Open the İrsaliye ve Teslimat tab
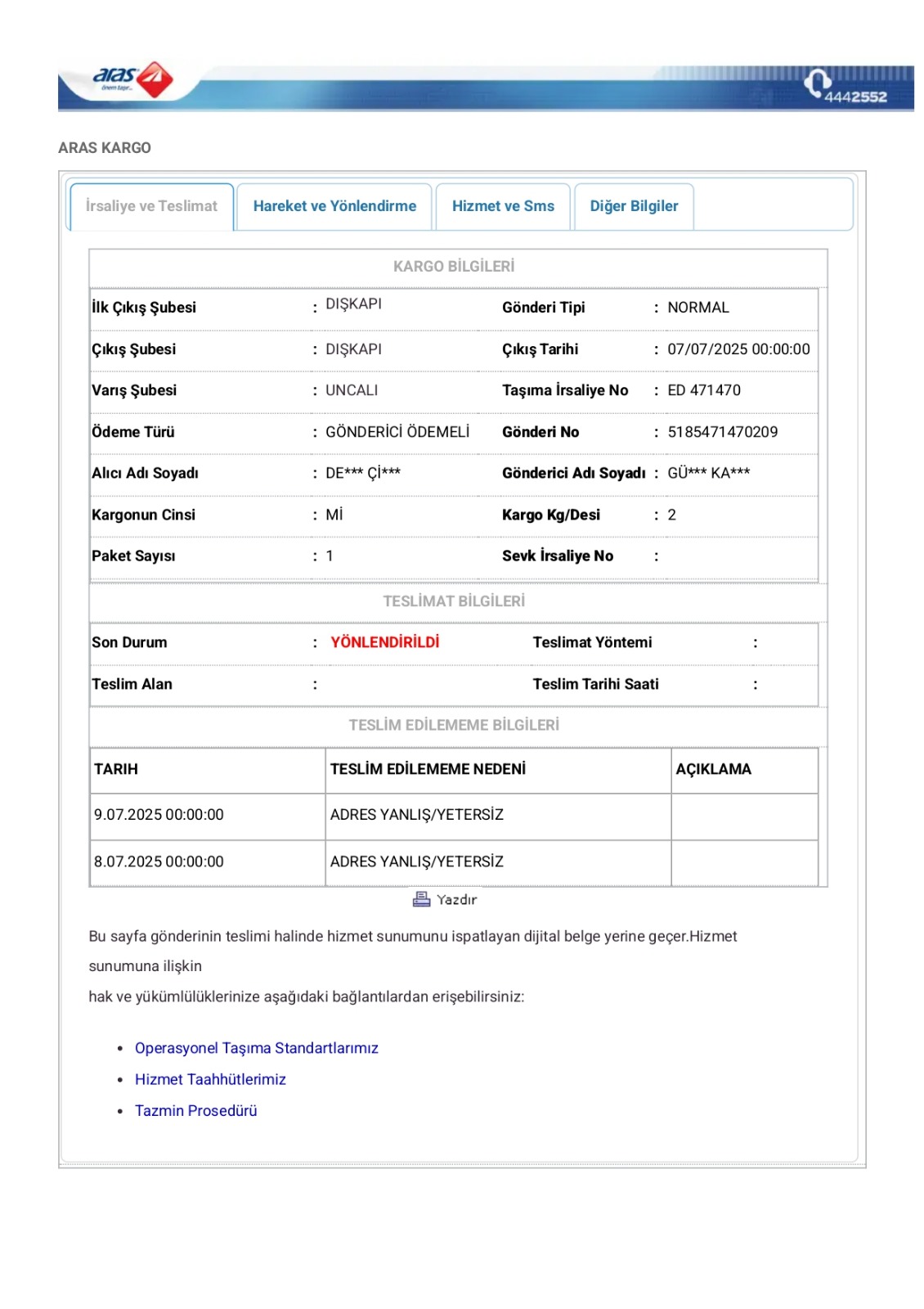The image size is (924, 1309). 151,206
